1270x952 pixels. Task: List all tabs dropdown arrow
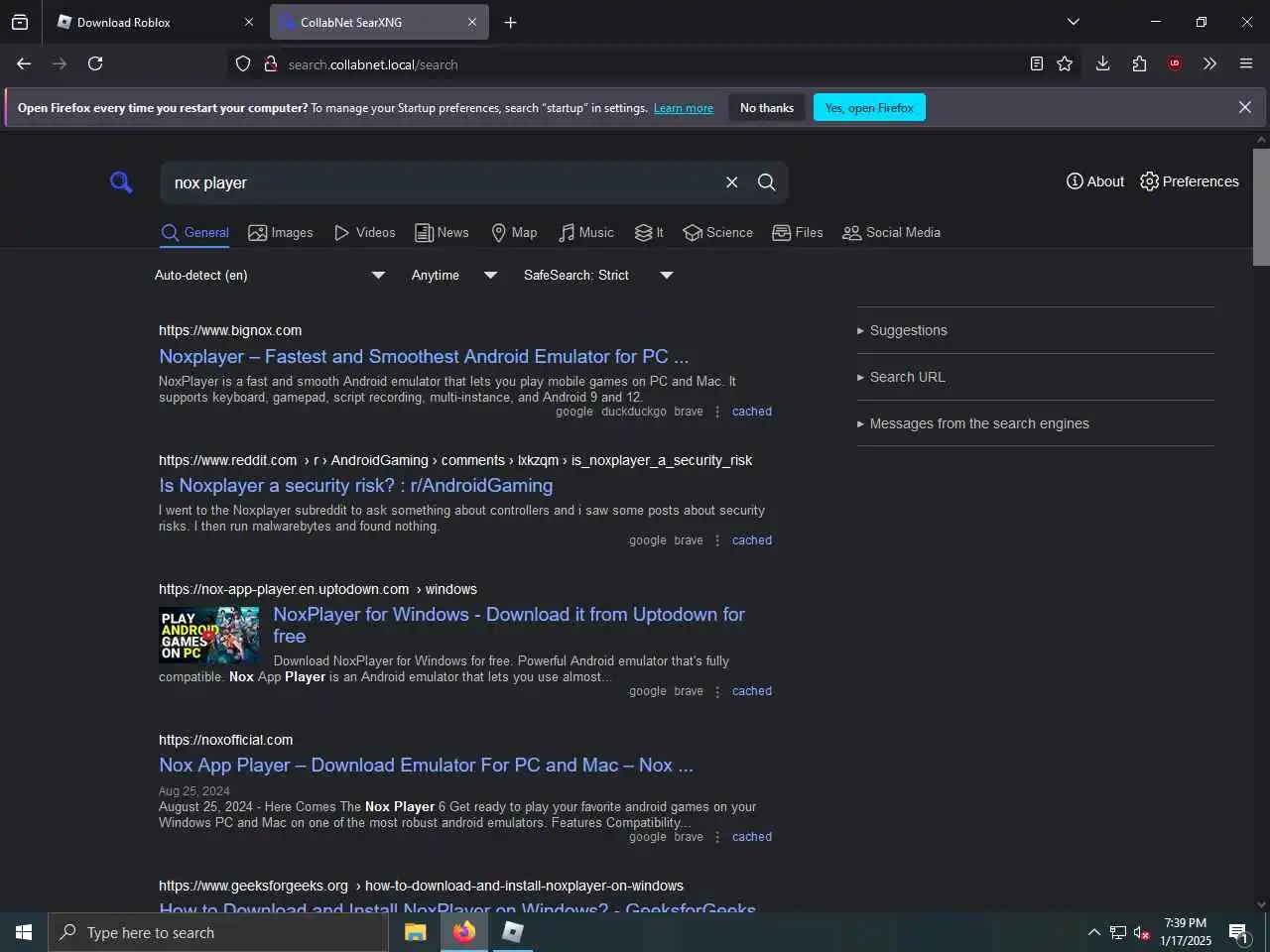1073,22
